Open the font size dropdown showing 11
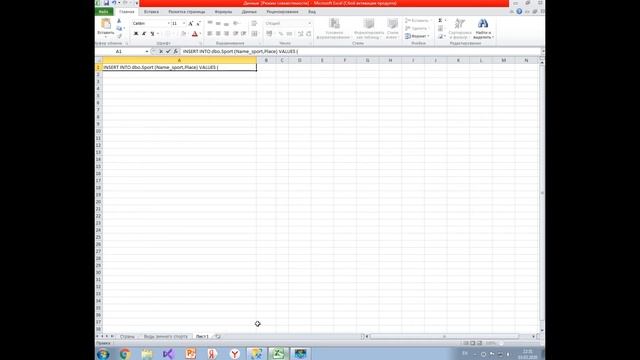640x360 pixels. pyautogui.click(x=183, y=24)
